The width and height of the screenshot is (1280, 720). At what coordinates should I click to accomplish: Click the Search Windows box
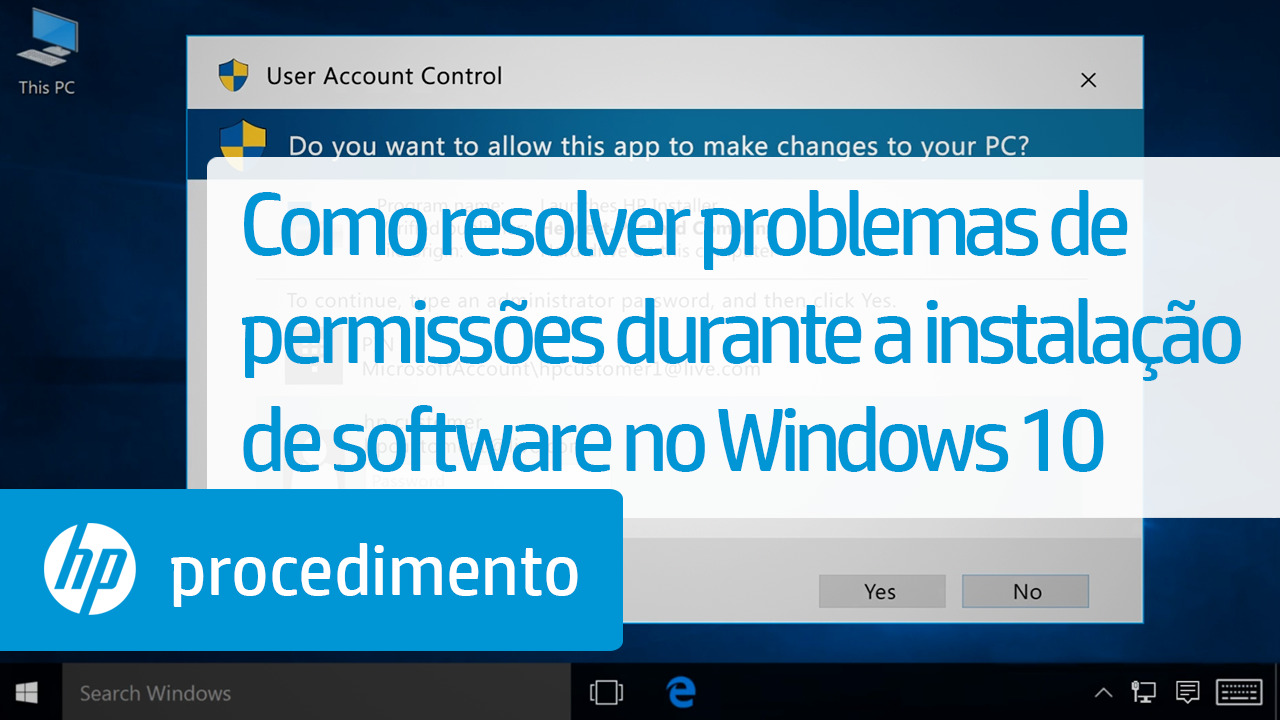(x=317, y=692)
